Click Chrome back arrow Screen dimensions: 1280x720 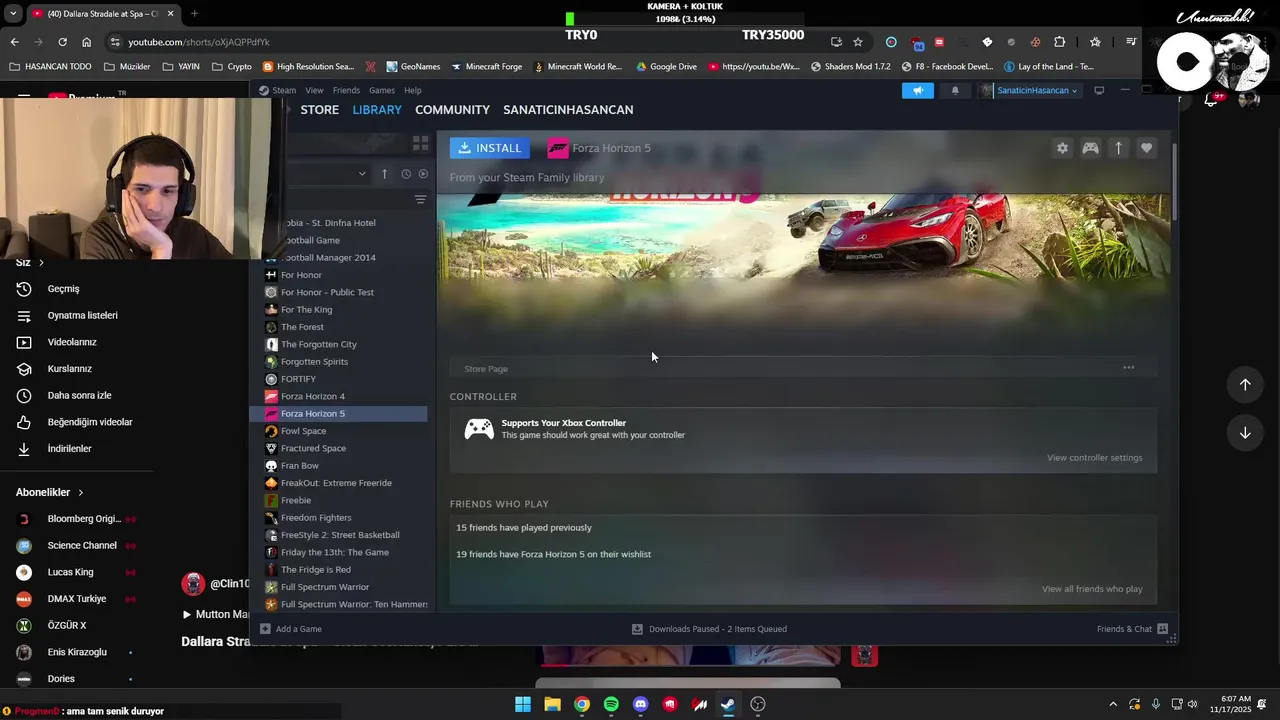[x=14, y=42]
